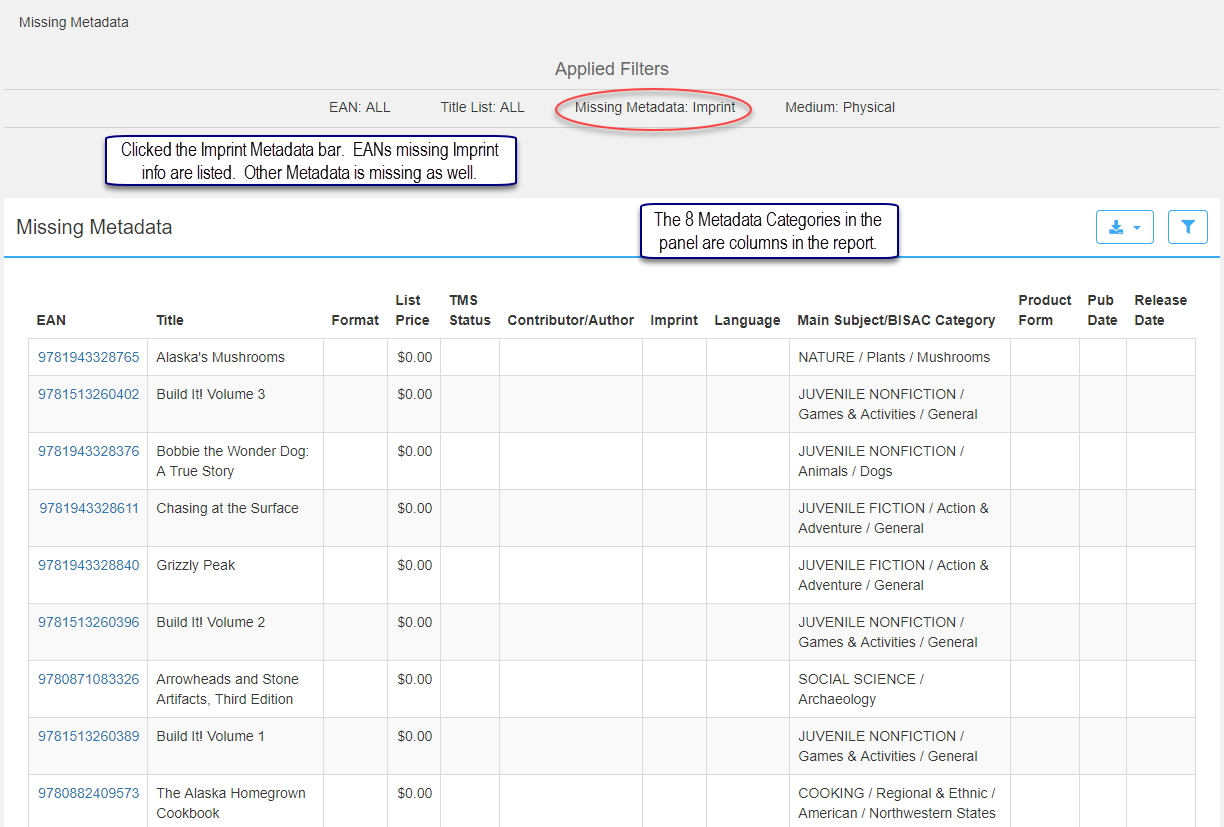Viewport: 1224px width, 827px height.
Task: Click the Language column header
Action: point(747,320)
